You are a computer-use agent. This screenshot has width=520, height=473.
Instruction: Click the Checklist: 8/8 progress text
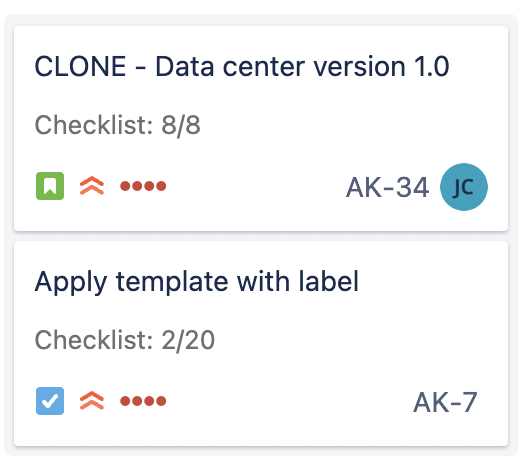tap(118, 125)
